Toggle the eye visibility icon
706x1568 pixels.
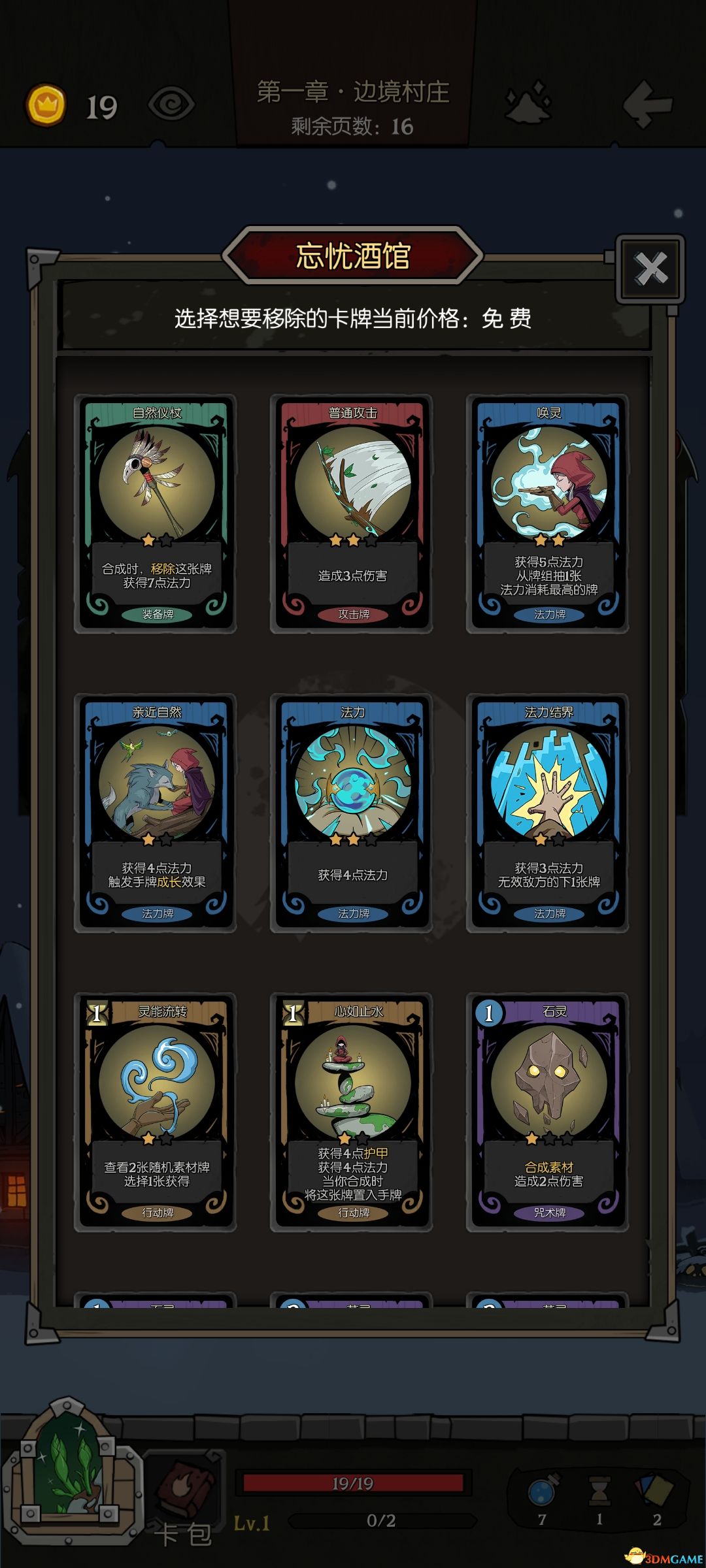[x=171, y=104]
